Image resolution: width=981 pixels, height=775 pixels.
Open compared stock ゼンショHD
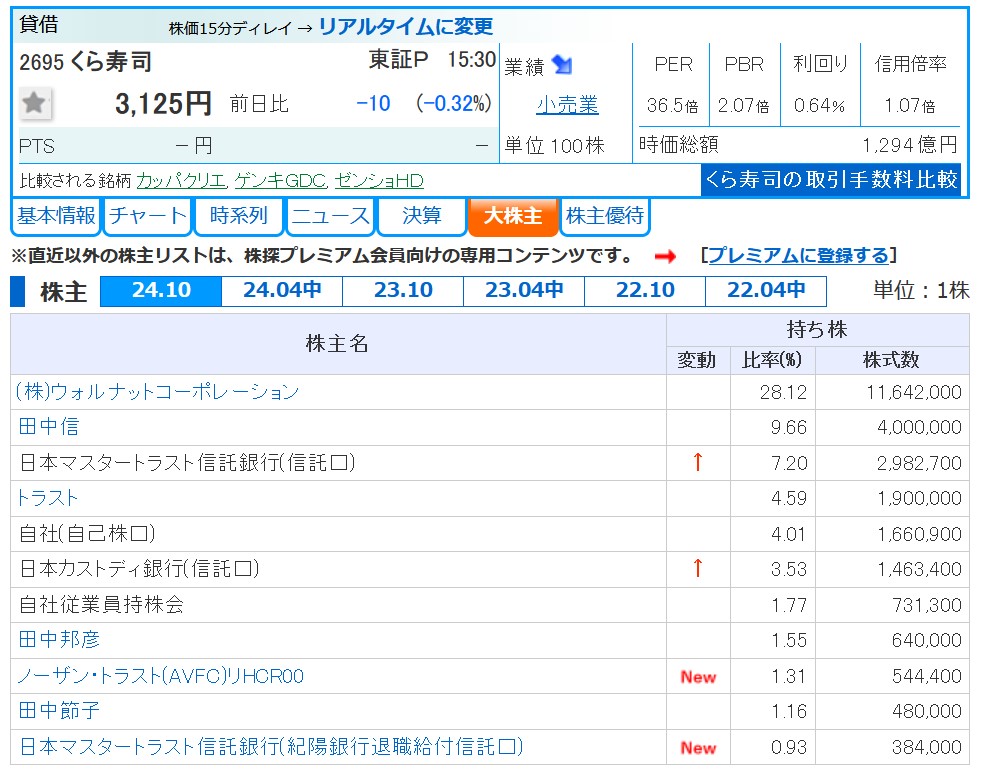click(x=379, y=181)
